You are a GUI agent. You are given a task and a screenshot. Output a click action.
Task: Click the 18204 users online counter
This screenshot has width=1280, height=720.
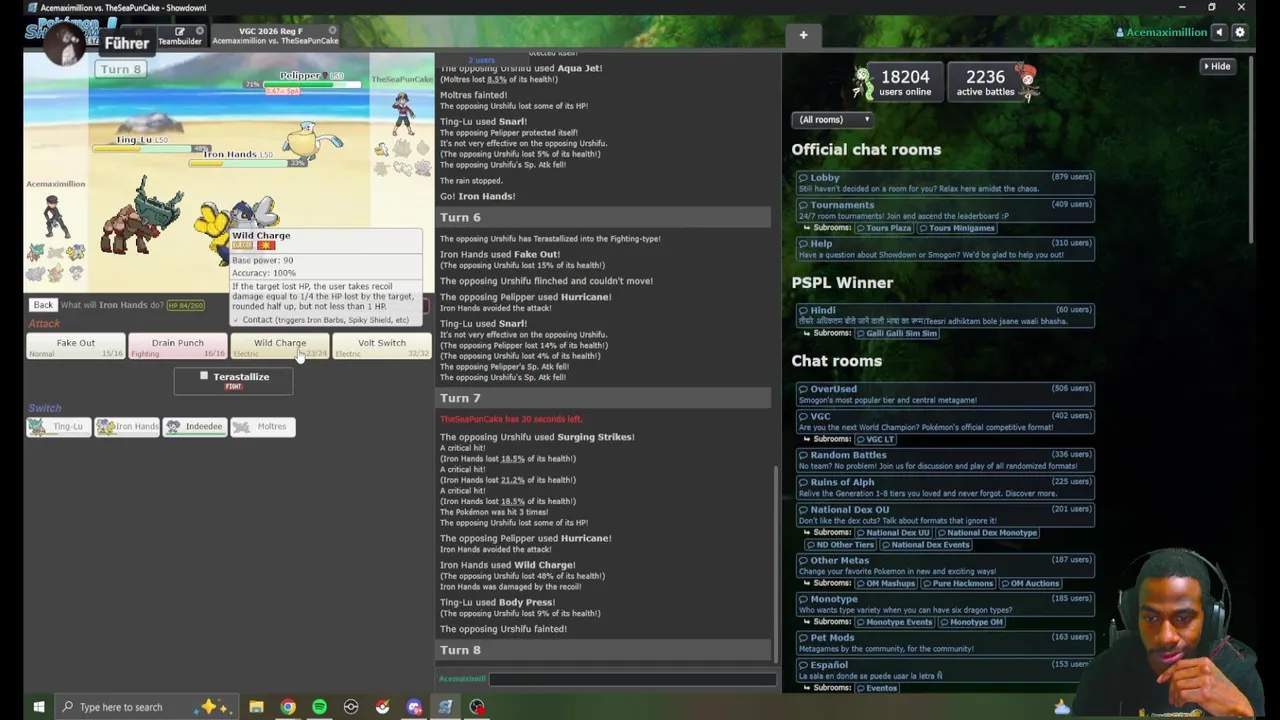coord(905,83)
